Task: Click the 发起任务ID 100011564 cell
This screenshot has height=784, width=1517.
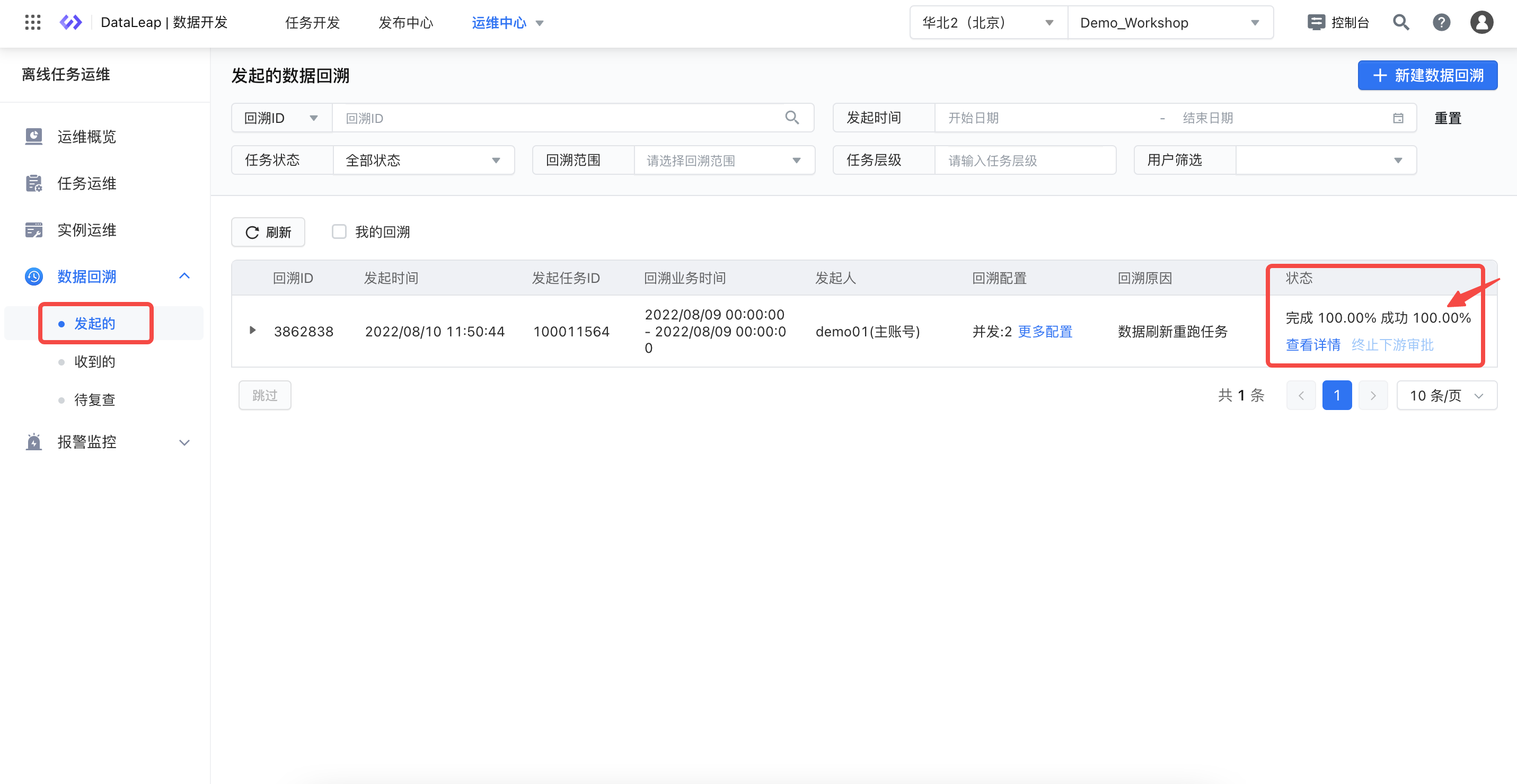Action: pos(571,332)
